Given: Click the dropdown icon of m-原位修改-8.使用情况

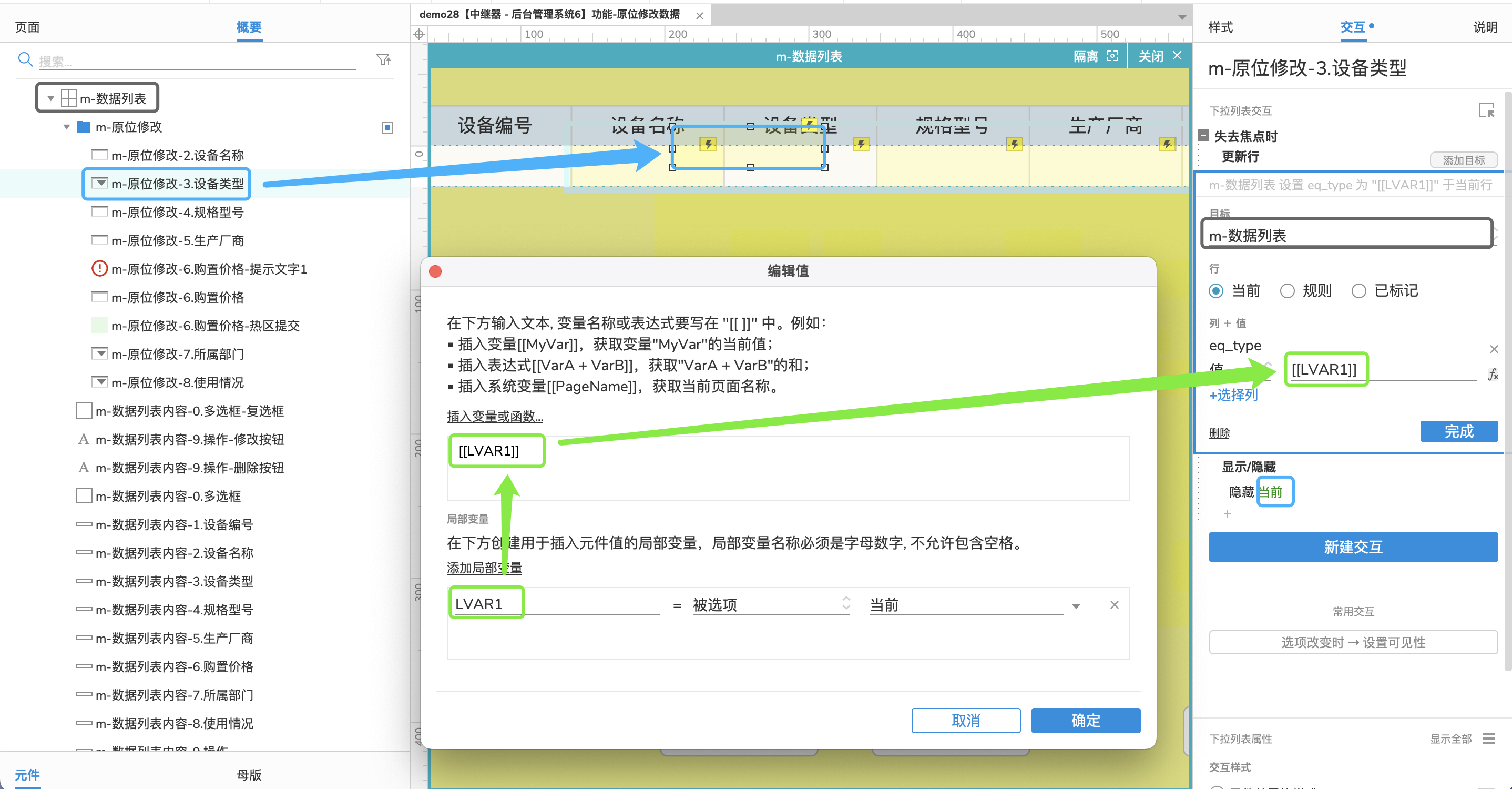Looking at the screenshot, I should (100, 382).
